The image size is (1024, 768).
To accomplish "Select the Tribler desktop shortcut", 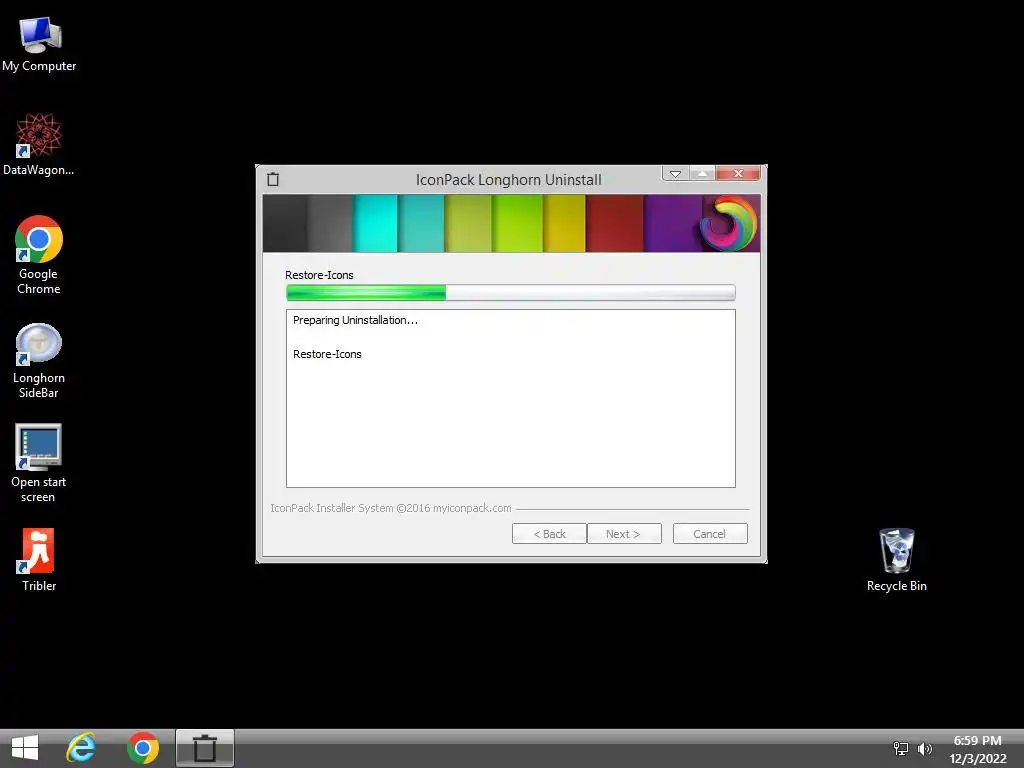I will [x=39, y=560].
